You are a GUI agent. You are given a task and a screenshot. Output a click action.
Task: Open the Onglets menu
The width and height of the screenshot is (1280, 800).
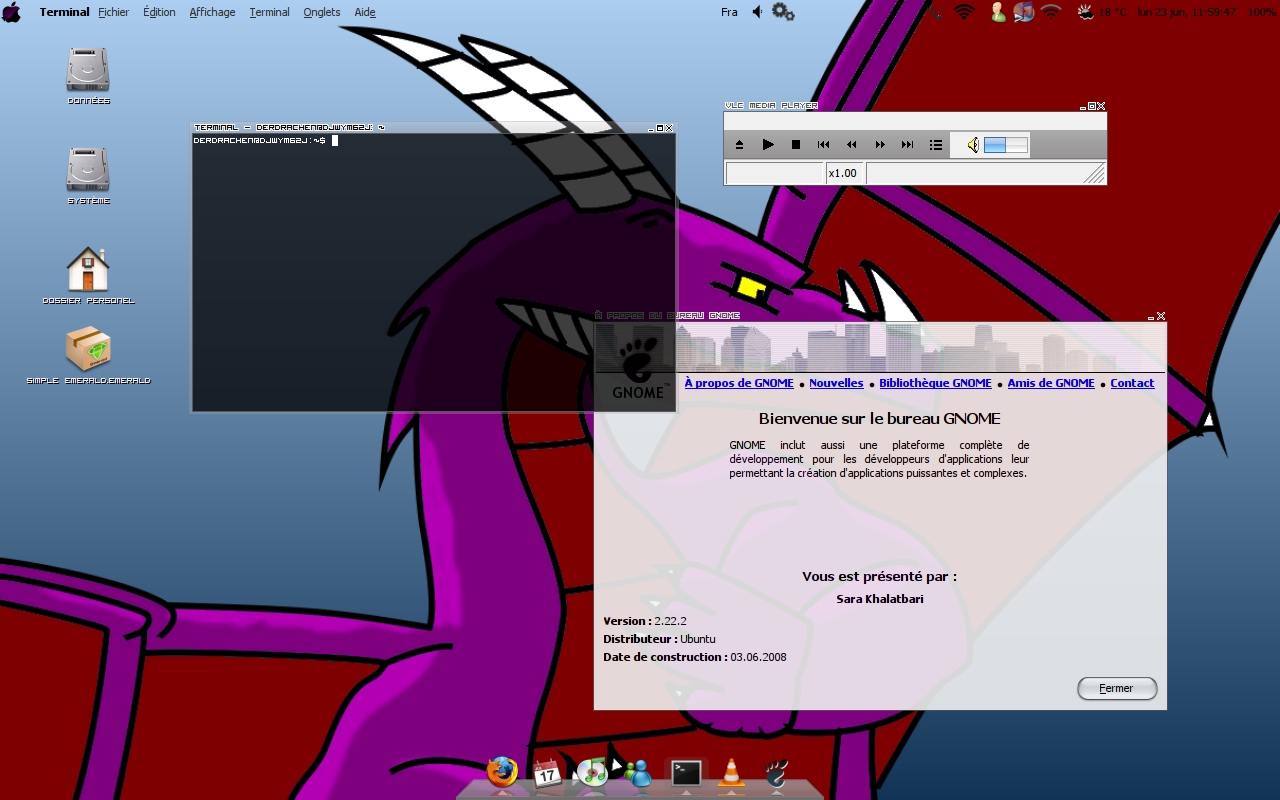pyautogui.click(x=322, y=12)
